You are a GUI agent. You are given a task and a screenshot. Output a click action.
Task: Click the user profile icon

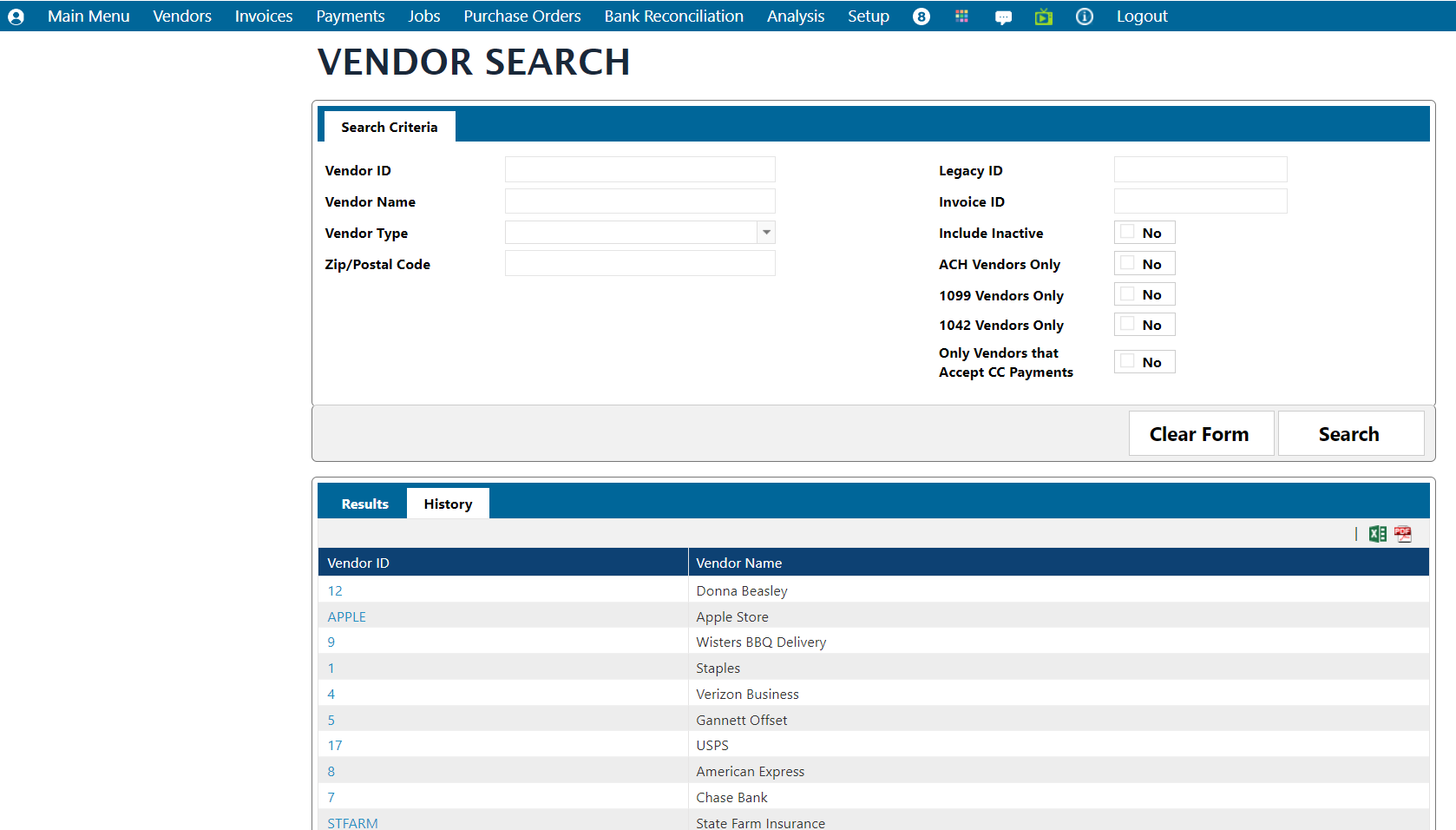(x=16, y=16)
